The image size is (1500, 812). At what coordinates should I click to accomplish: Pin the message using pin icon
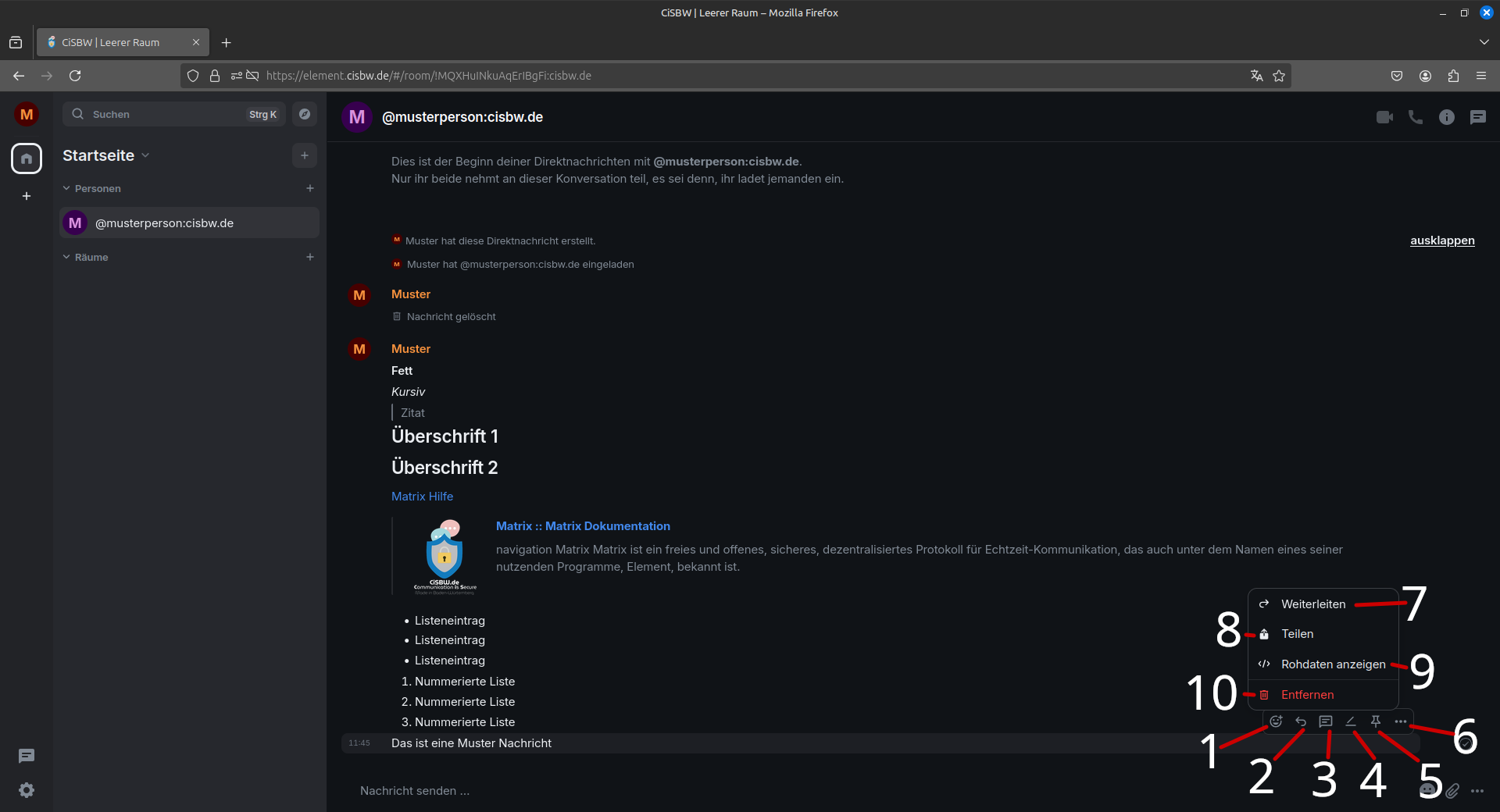(x=1376, y=721)
